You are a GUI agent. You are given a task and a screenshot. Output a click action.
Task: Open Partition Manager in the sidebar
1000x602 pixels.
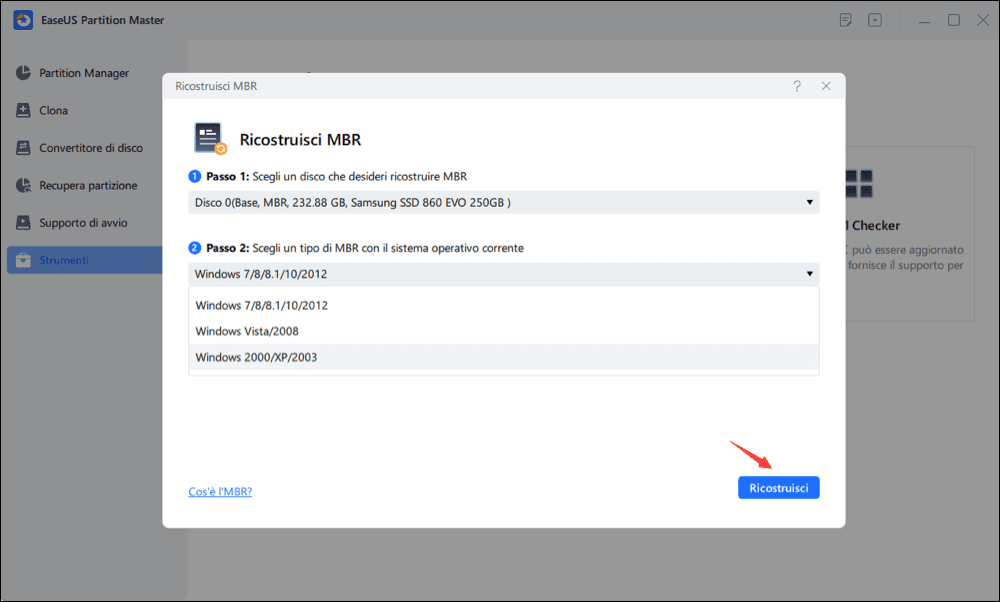coord(84,73)
